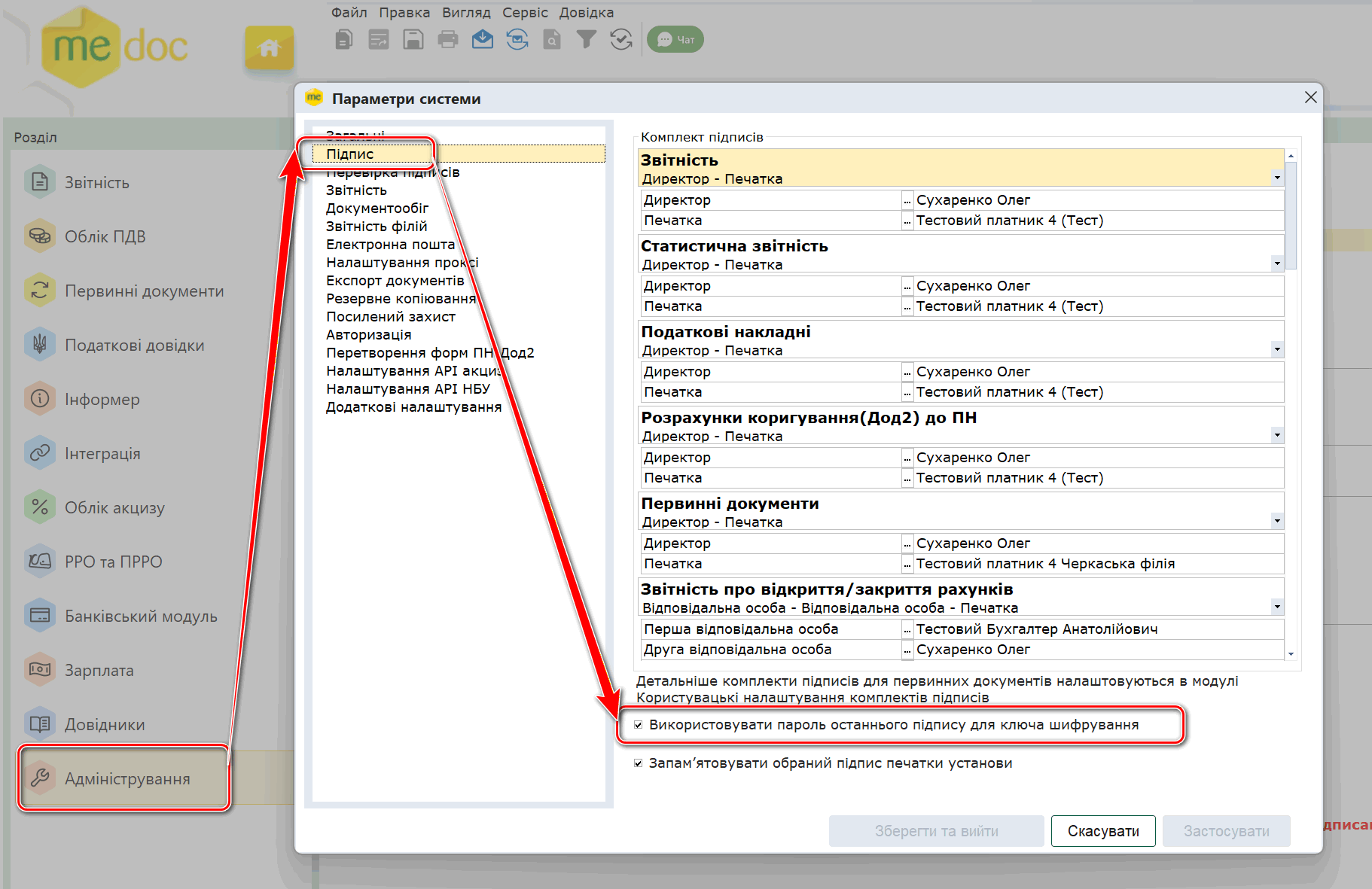Click the yellow Home icon button

pyautogui.click(x=269, y=47)
